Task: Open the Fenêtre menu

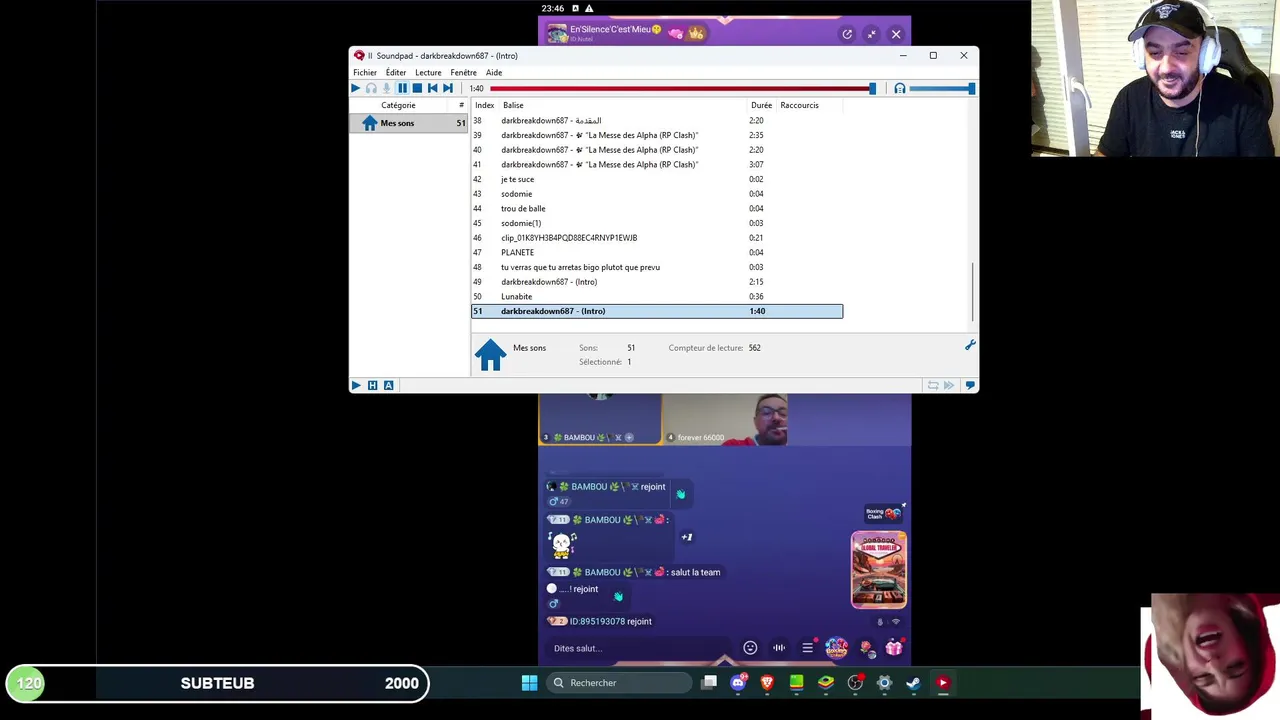Action: [x=463, y=73]
